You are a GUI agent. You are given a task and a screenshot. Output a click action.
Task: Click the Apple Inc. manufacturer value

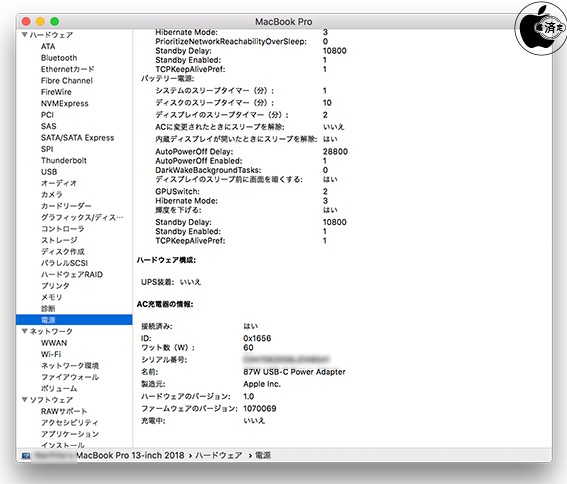coord(262,384)
